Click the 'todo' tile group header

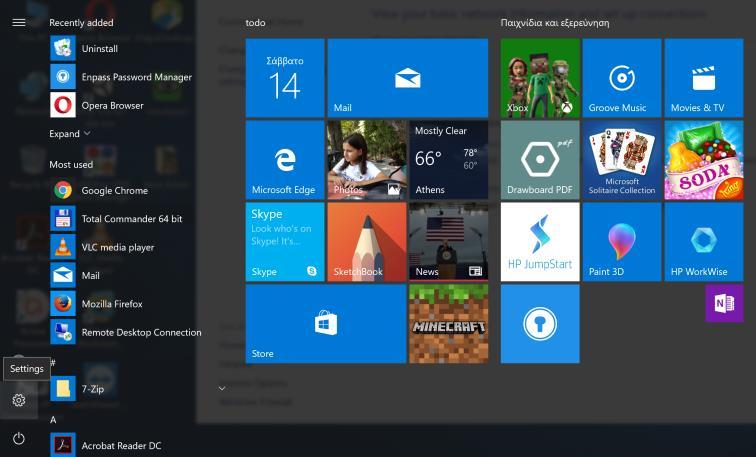[256, 23]
